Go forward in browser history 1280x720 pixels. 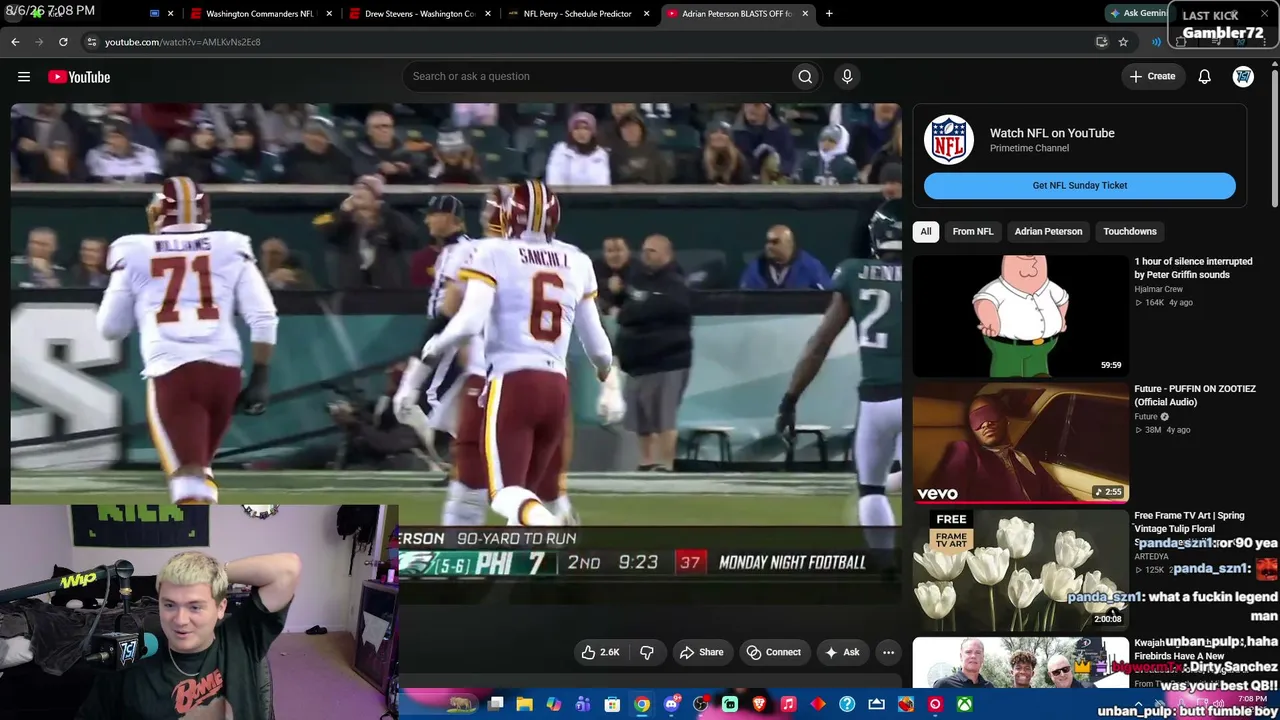pos(39,42)
